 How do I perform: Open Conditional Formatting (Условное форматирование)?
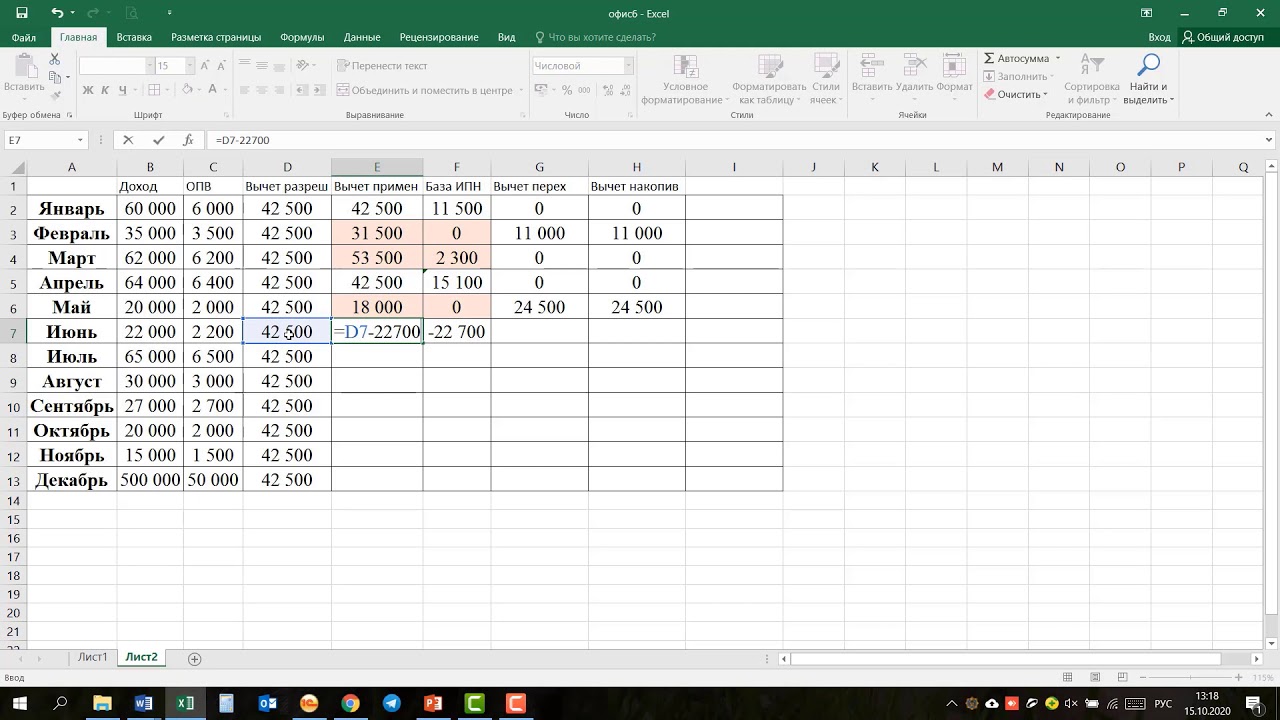click(x=685, y=80)
